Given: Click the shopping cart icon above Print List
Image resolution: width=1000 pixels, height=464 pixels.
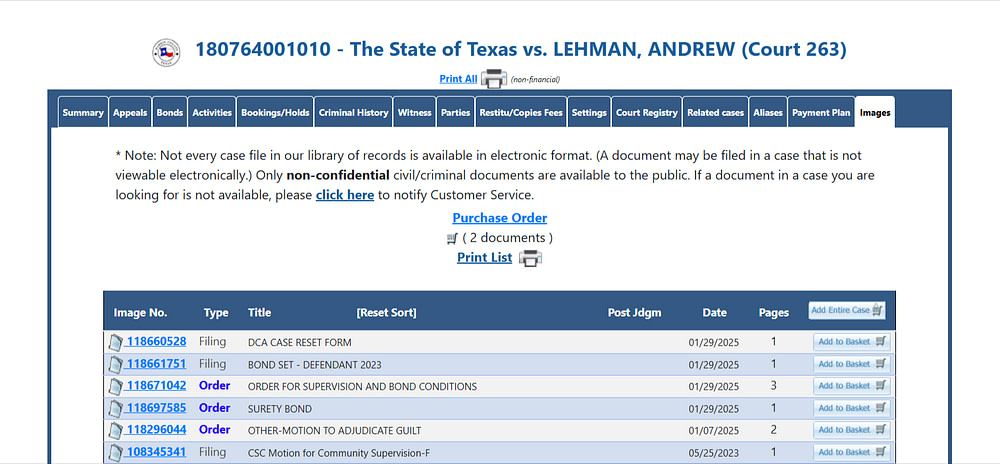Looking at the screenshot, I should pos(452,238).
